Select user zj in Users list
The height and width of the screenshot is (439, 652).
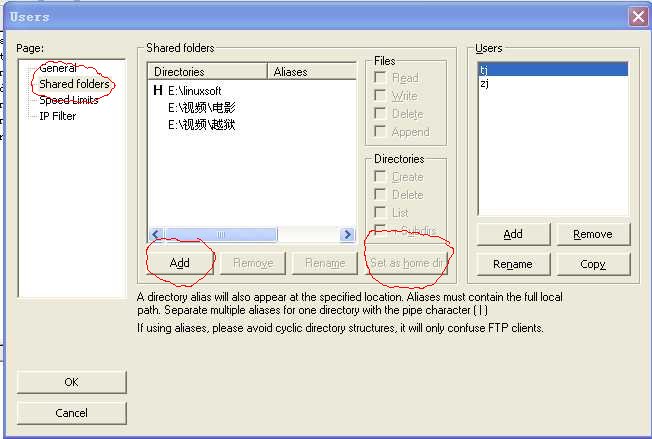tap(485, 84)
